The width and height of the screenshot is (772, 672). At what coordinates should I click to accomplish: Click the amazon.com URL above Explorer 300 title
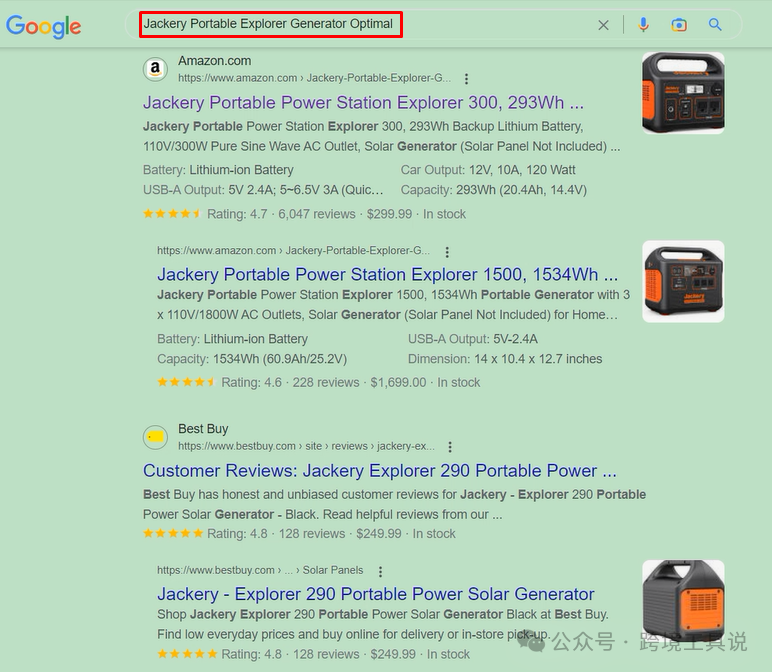[x=314, y=78]
